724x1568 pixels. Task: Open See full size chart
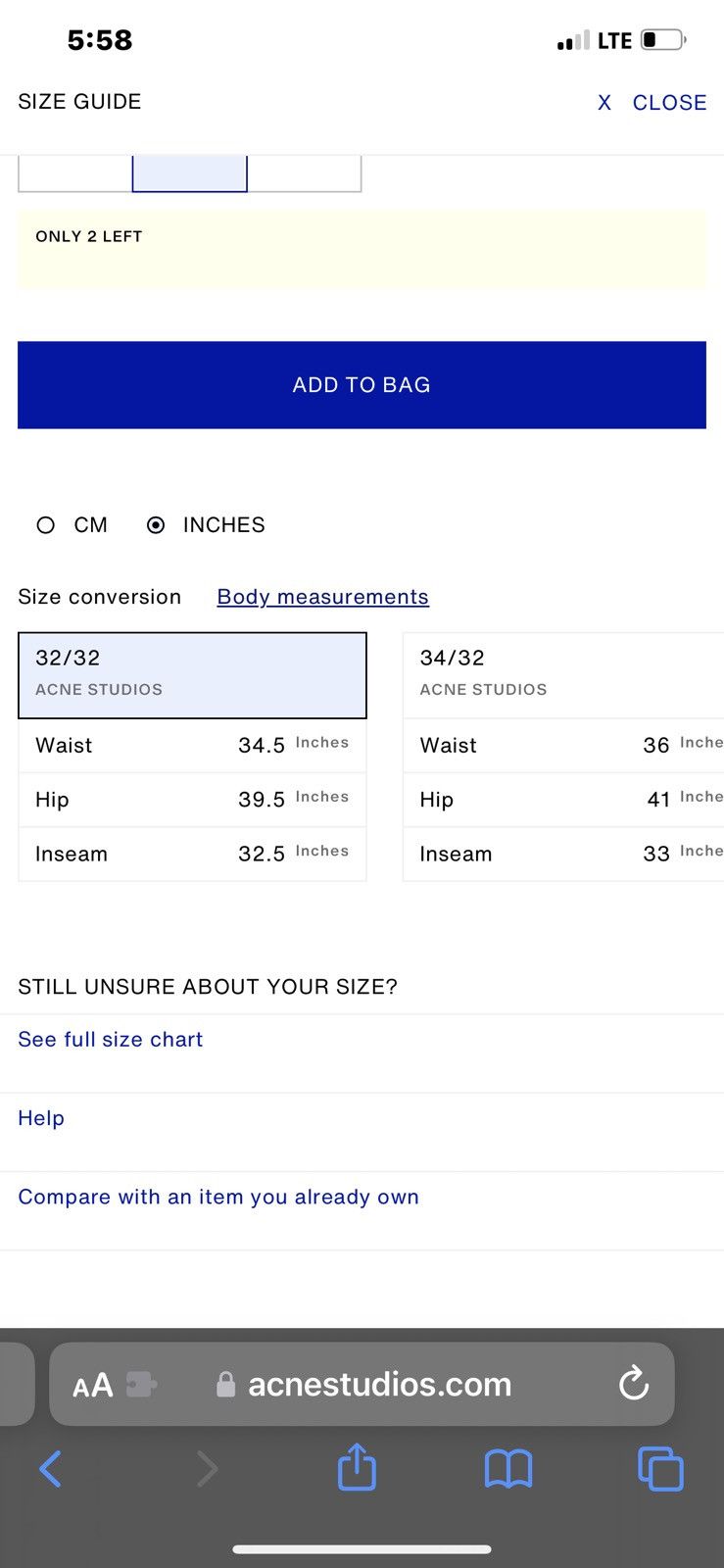coord(110,1040)
